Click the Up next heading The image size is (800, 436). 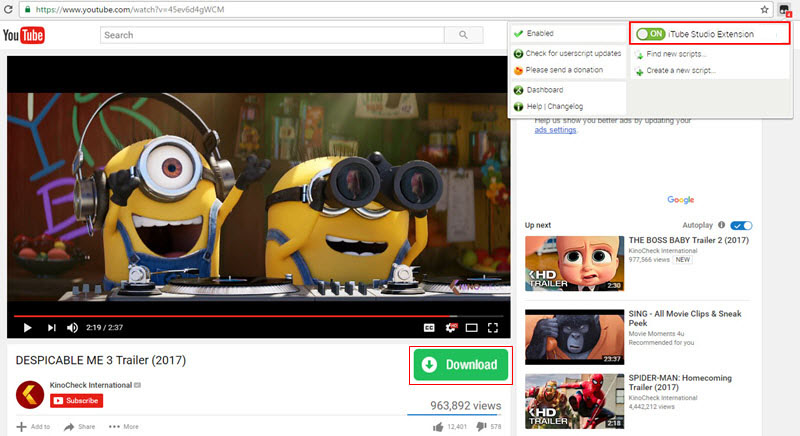tap(538, 225)
